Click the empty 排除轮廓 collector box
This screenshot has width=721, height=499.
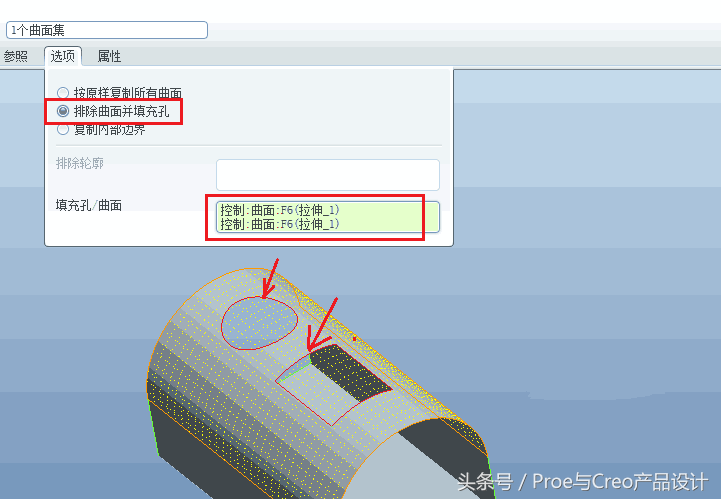328,175
